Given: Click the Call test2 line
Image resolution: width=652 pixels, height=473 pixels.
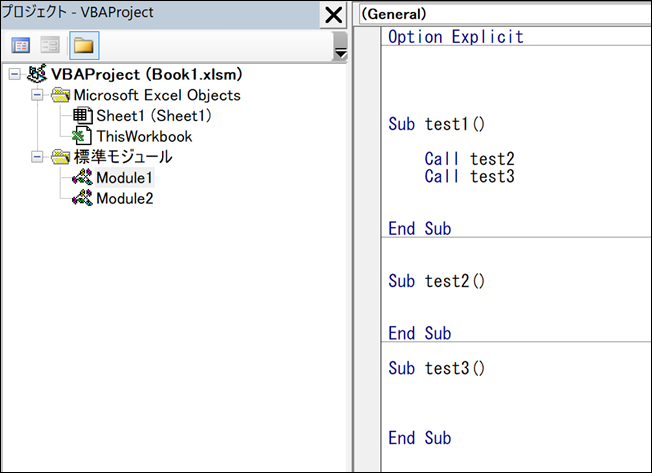Looking at the screenshot, I should click(469, 159).
